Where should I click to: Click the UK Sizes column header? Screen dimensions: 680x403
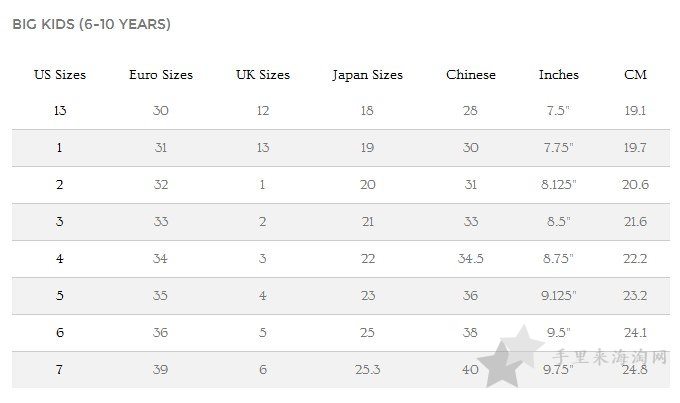point(263,75)
